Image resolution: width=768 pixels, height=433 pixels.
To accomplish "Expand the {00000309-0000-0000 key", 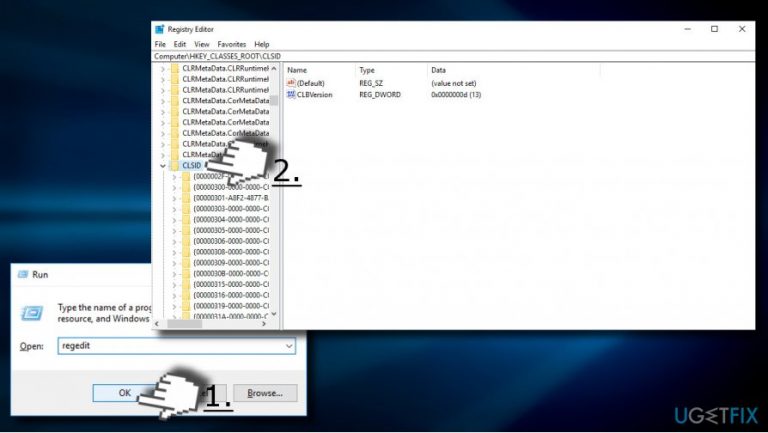I will click(174, 263).
